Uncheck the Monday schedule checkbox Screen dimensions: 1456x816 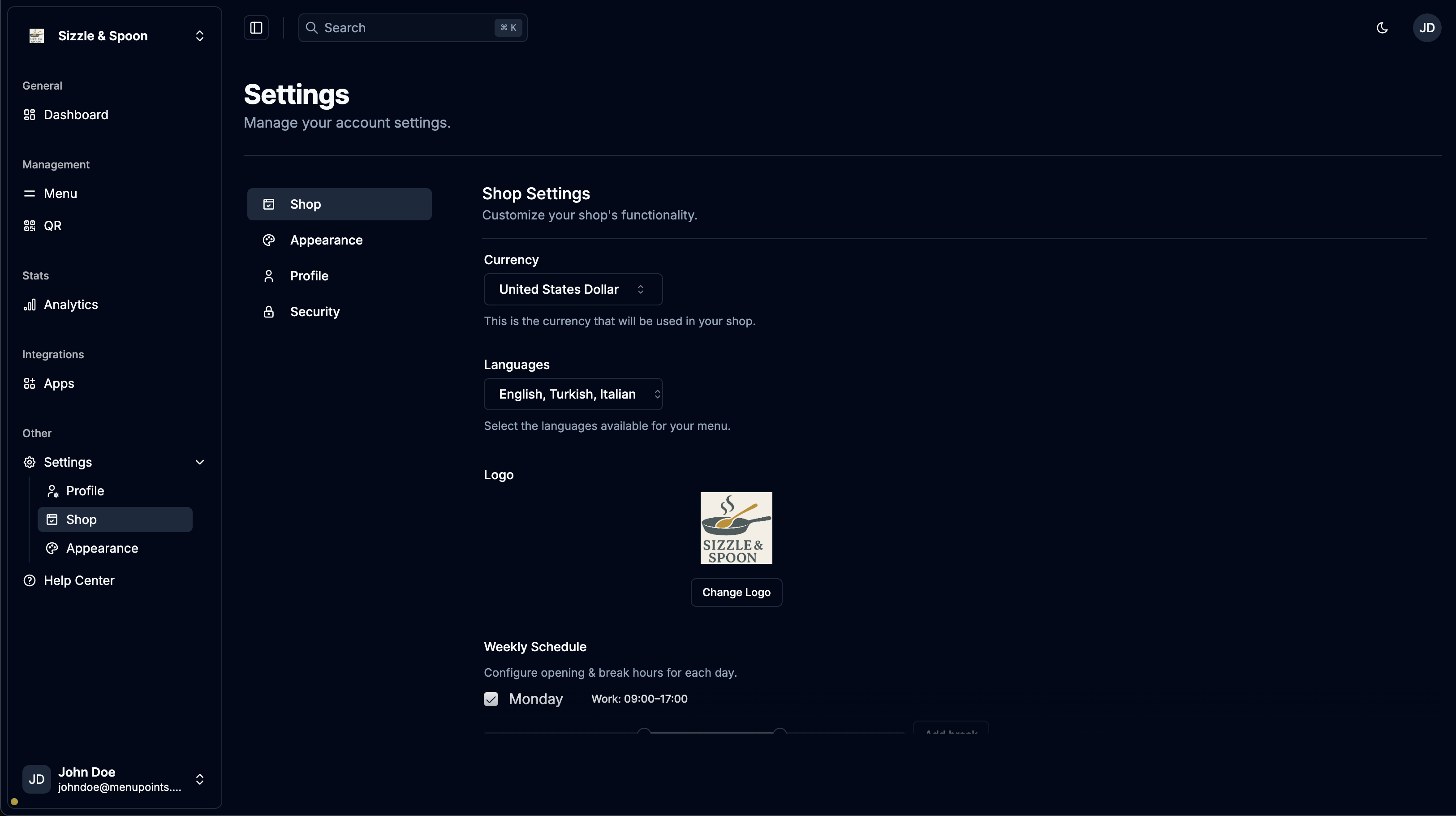pyautogui.click(x=491, y=699)
